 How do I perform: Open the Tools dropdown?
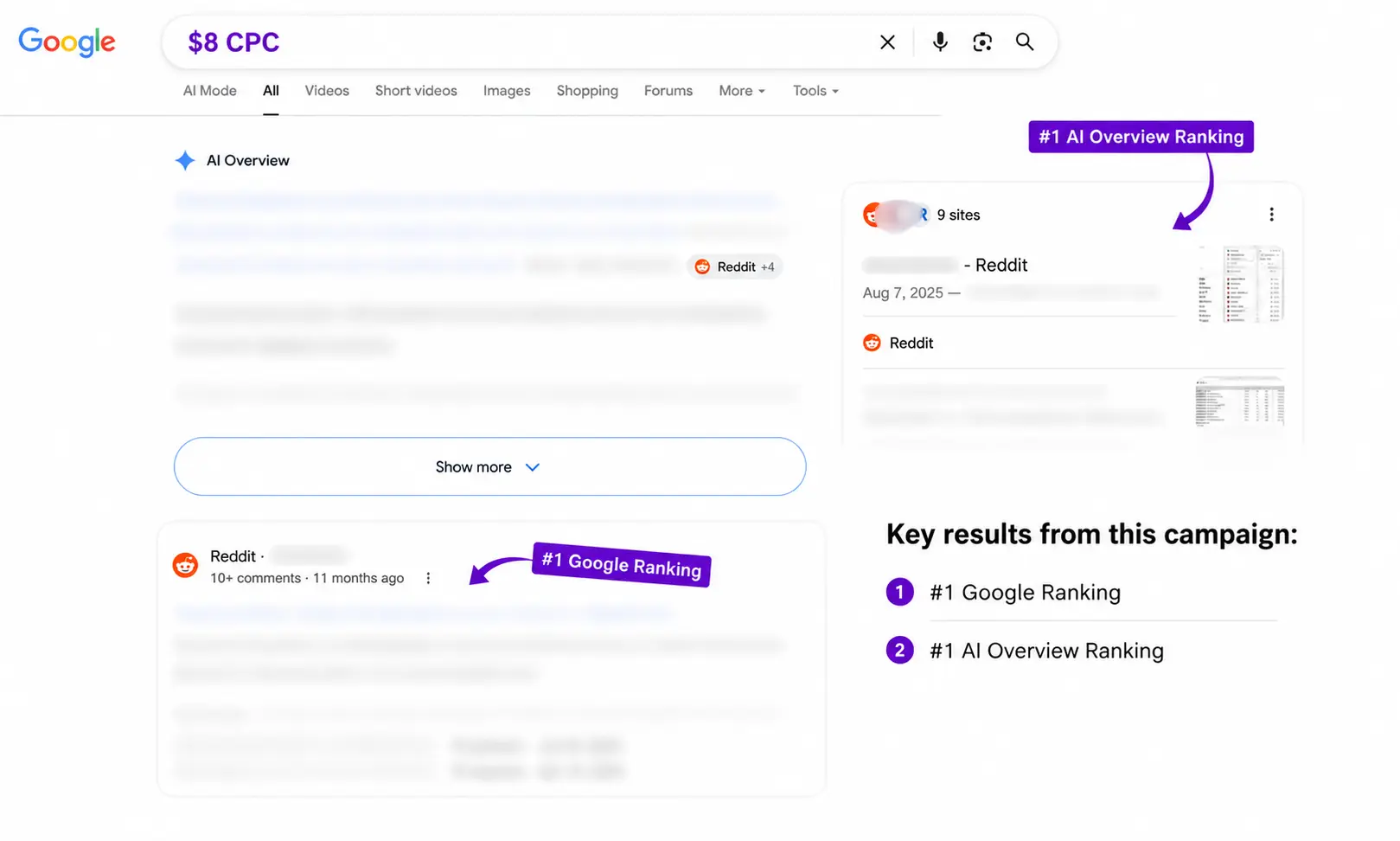coord(815,91)
